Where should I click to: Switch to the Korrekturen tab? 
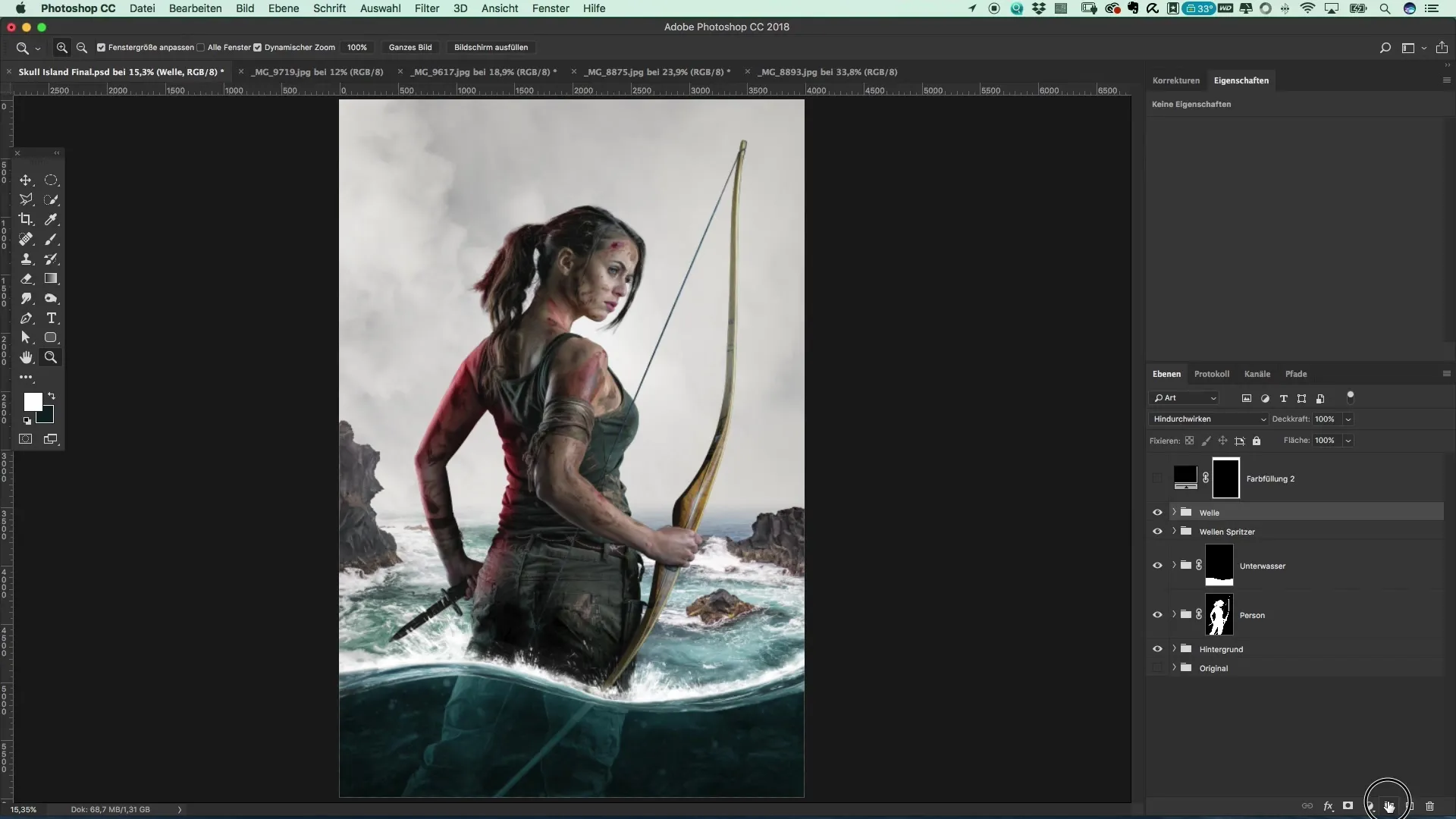point(1176,80)
